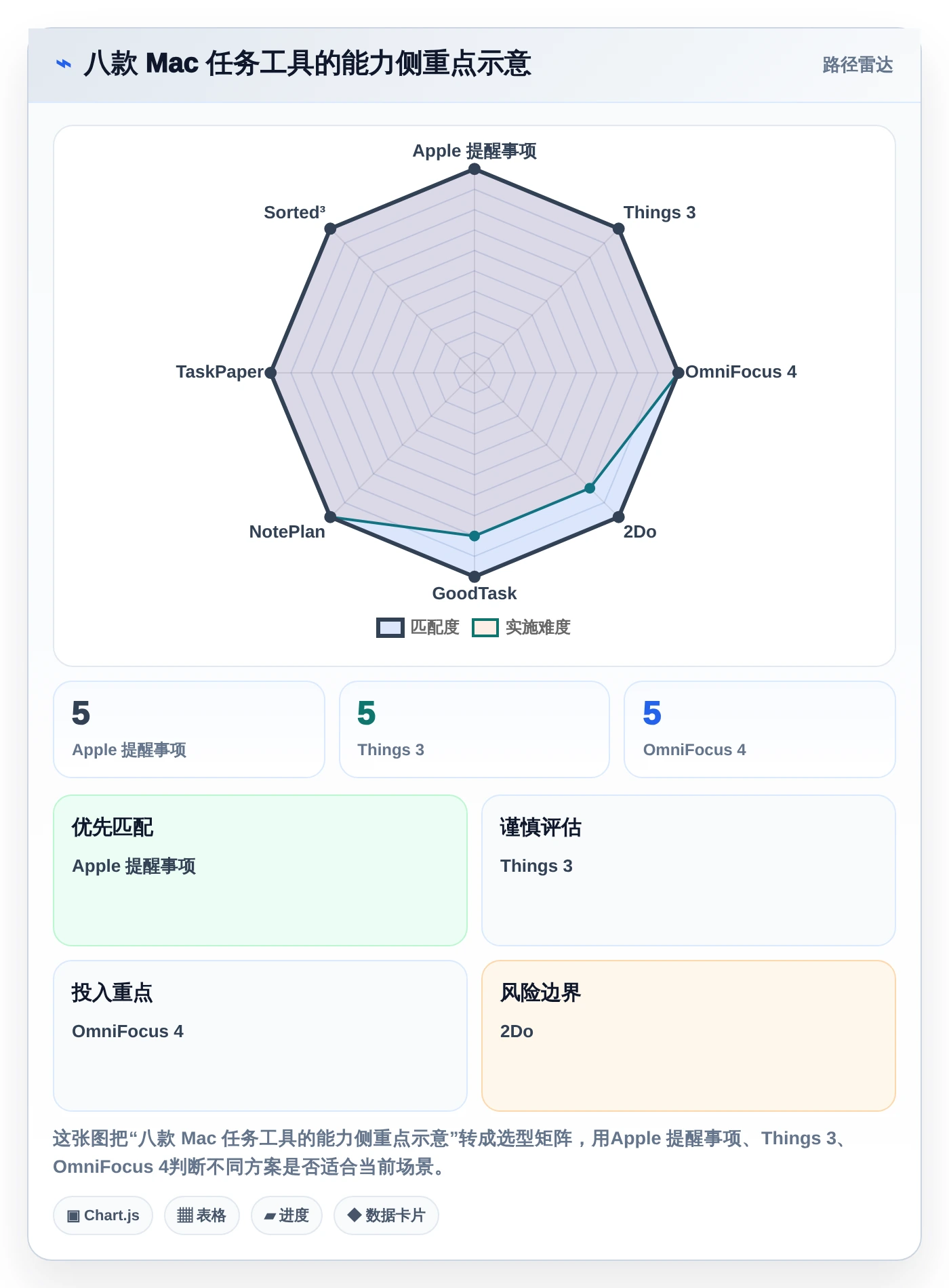Select the TaskPaper radar vertex point

tap(270, 373)
